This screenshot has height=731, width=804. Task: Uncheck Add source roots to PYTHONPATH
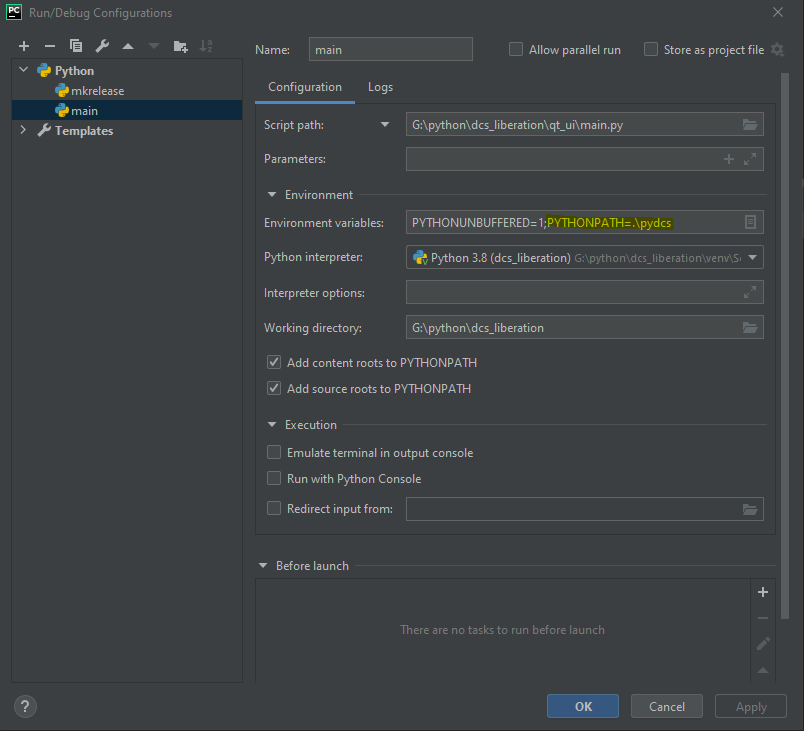point(274,388)
